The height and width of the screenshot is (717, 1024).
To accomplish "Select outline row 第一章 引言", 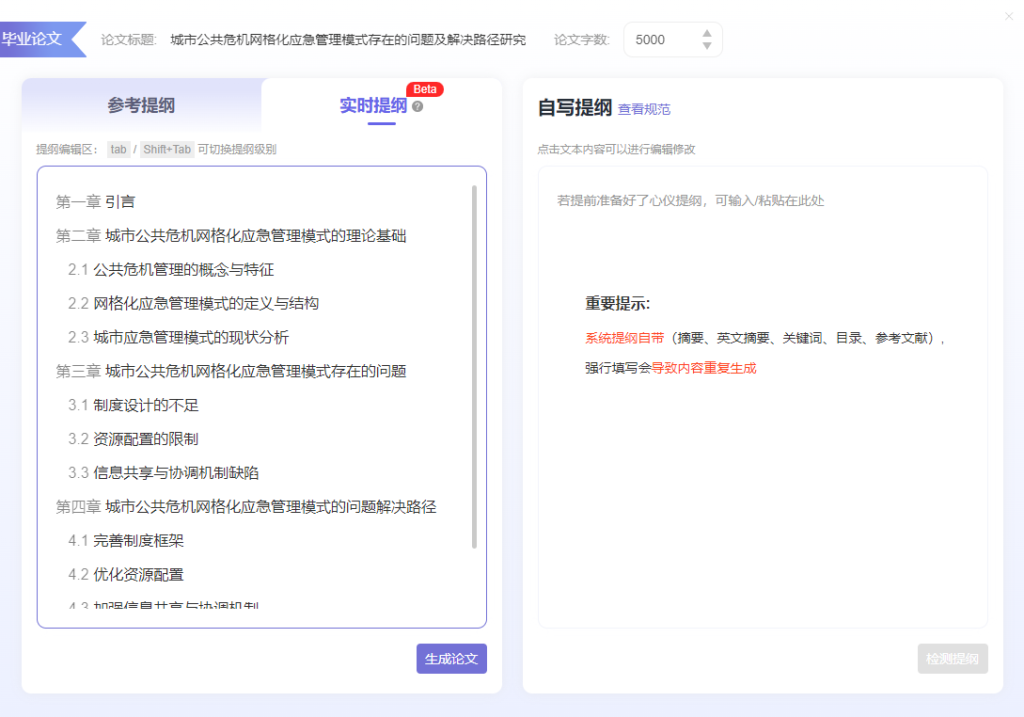I will (x=95, y=202).
